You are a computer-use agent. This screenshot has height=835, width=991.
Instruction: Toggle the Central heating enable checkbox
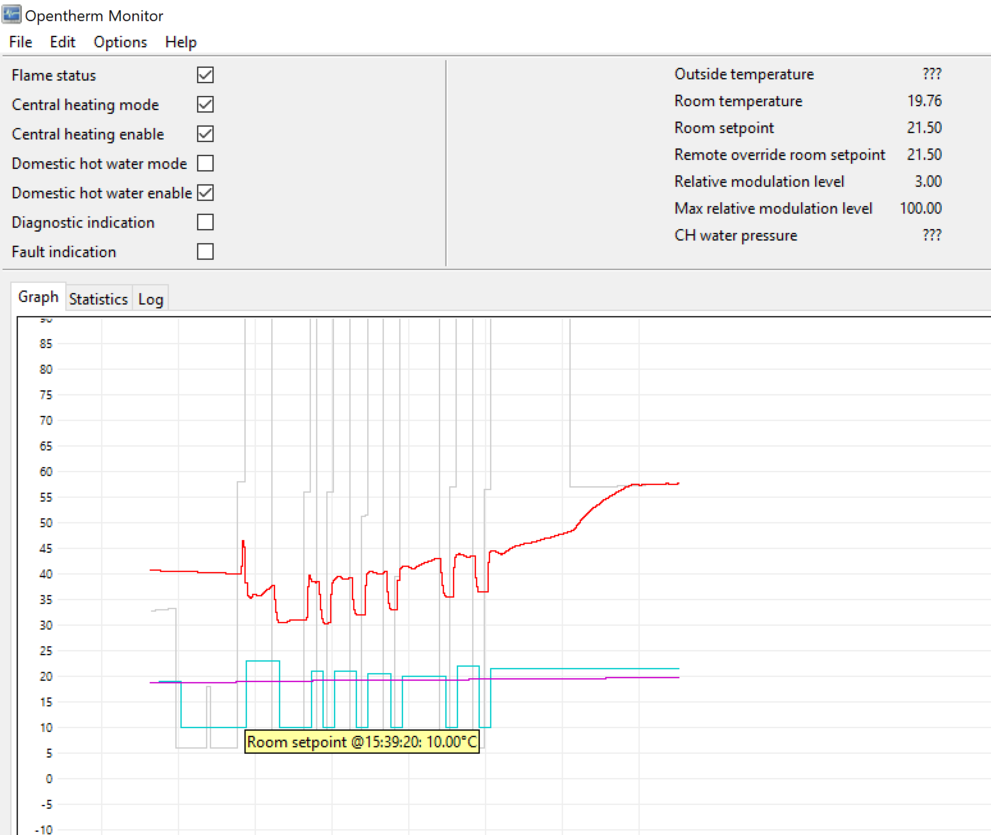point(205,134)
